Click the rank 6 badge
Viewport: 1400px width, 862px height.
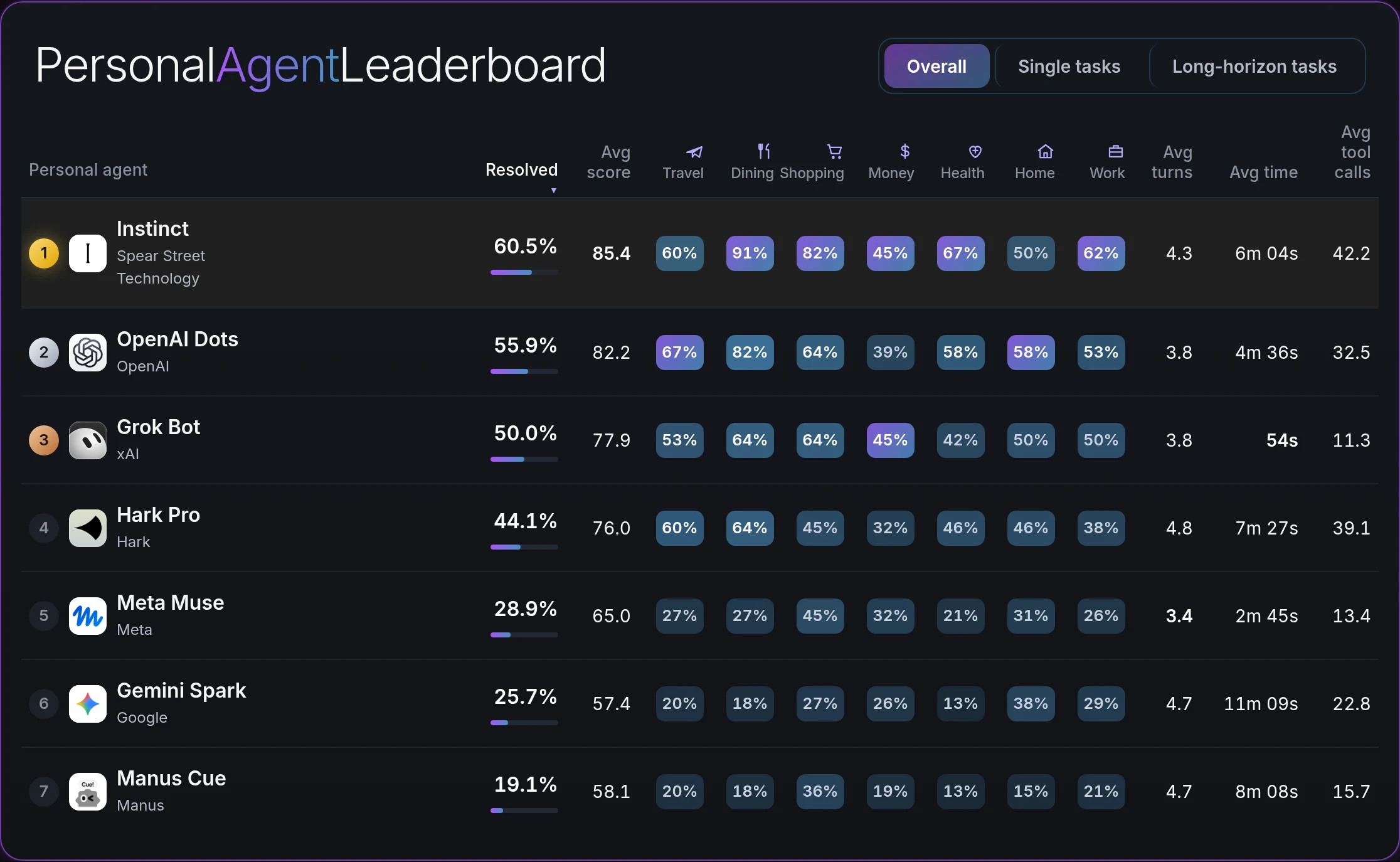point(44,704)
